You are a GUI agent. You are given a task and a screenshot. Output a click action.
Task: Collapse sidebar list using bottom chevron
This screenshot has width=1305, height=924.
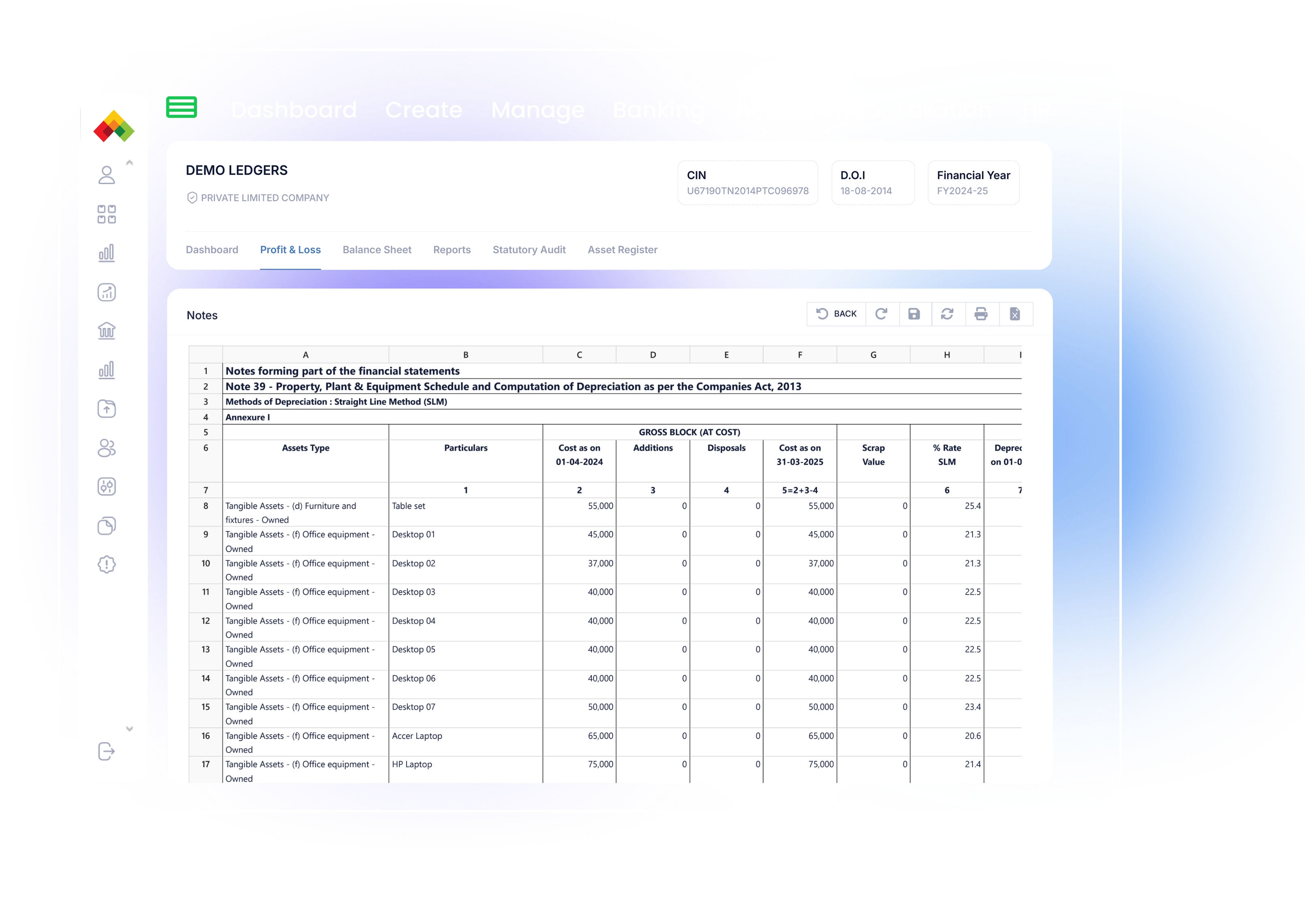click(x=130, y=728)
